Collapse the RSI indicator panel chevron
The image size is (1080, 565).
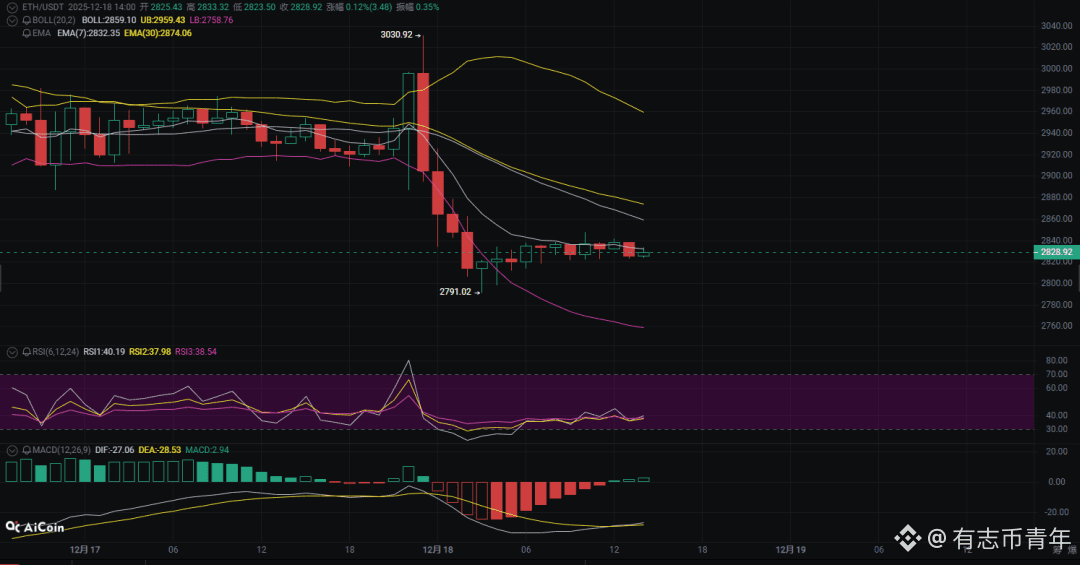click(x=12, y=352)
